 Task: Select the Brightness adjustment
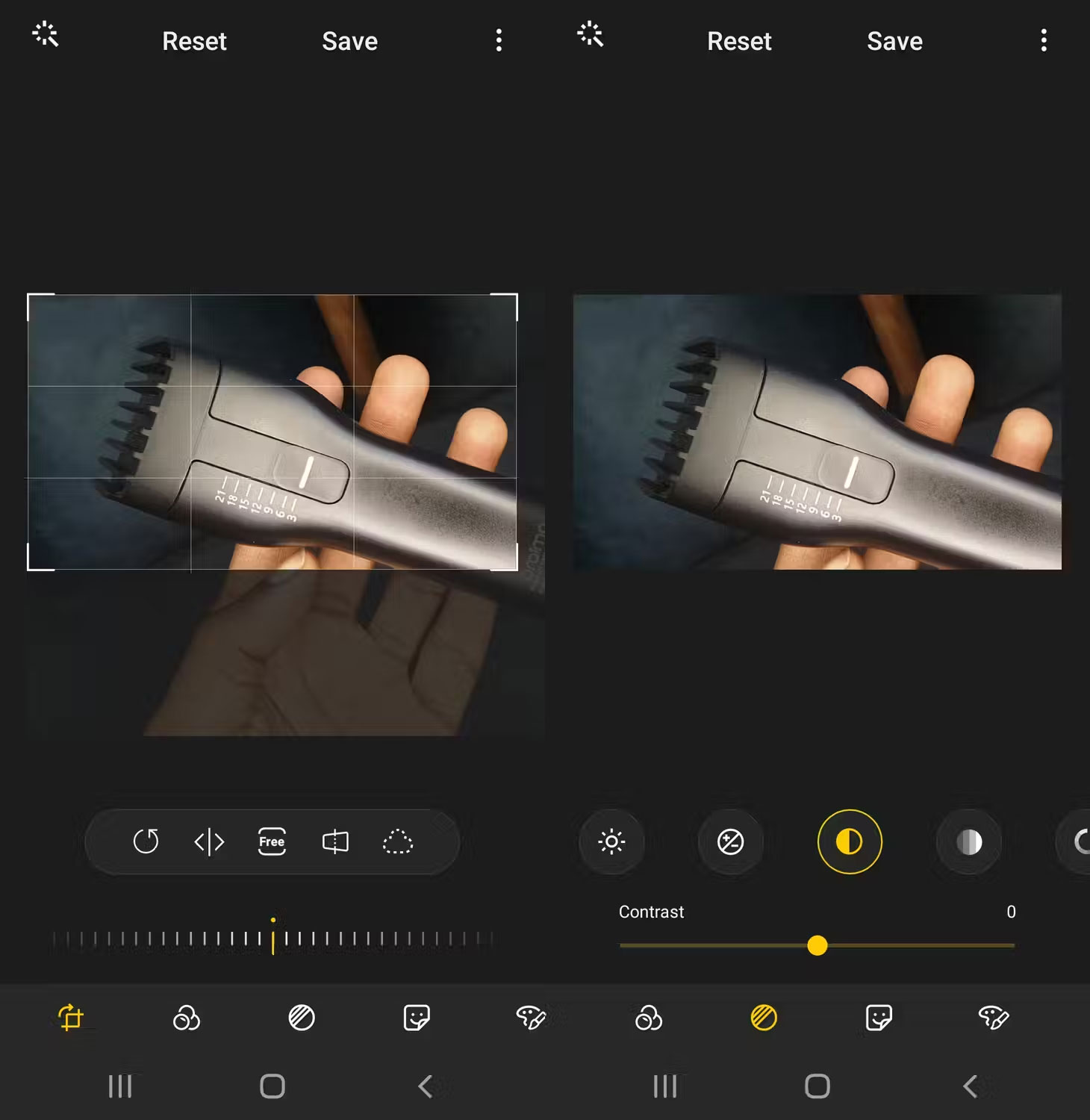coord(612,841)
